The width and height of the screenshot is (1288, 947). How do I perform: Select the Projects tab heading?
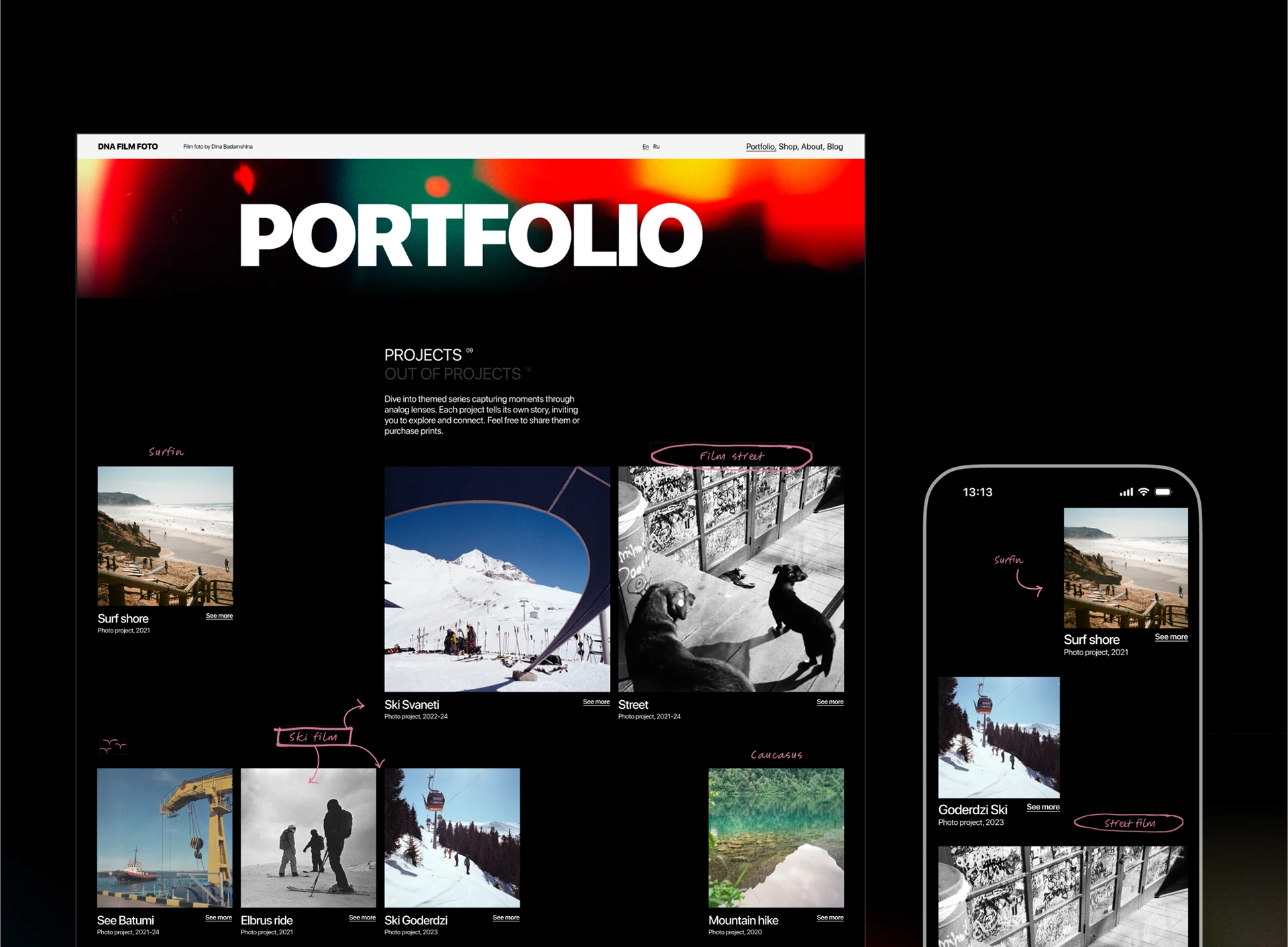pyautogui.click(x=423, y=355)
